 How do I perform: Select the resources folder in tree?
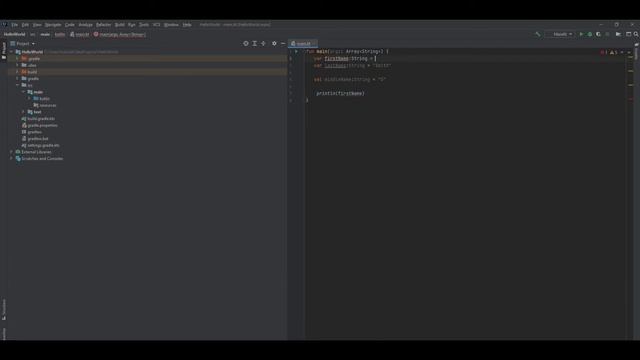pyautogui.click(x=45, y=105)
